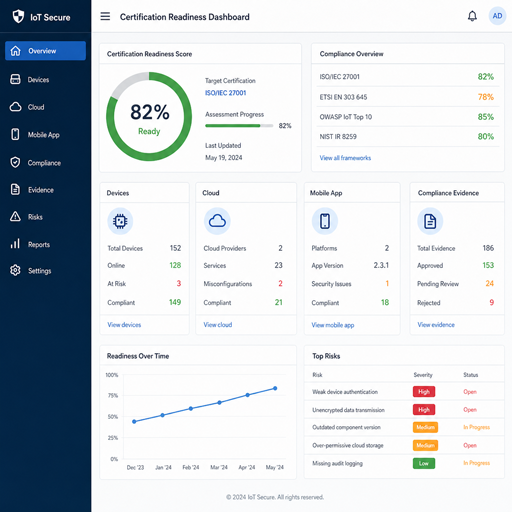Click the Total Devices value 152
The width and height of the screenshot is (512, 512).
[175, 248]
